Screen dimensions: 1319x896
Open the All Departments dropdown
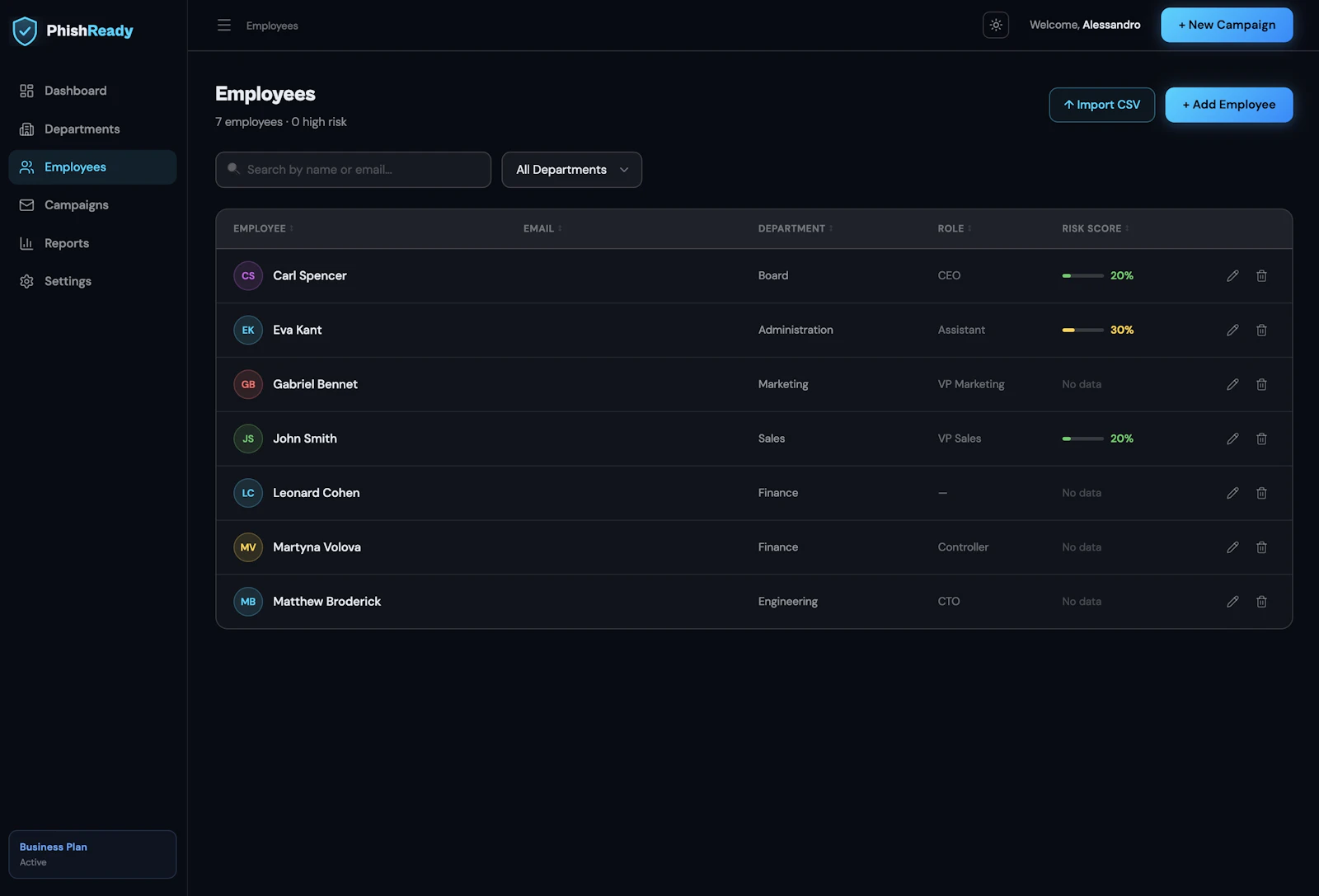[571, 170]
